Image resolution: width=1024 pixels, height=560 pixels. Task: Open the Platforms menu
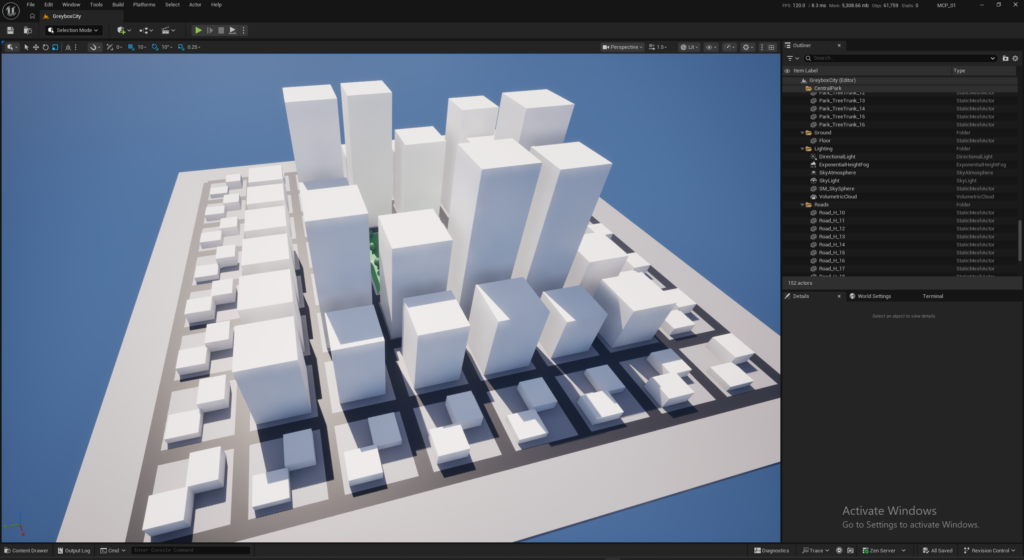[x=144, y=5]
